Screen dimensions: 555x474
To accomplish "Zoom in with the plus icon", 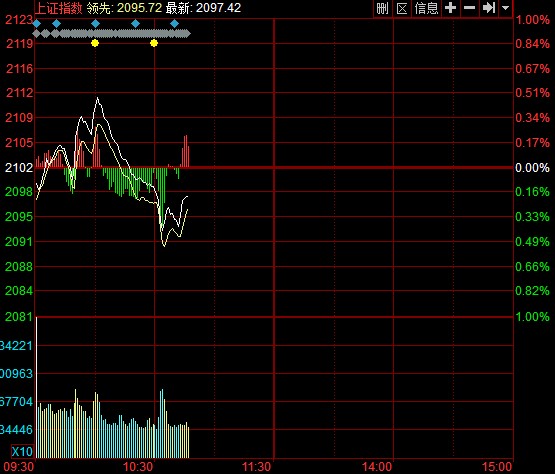I will tap(451, 8).
